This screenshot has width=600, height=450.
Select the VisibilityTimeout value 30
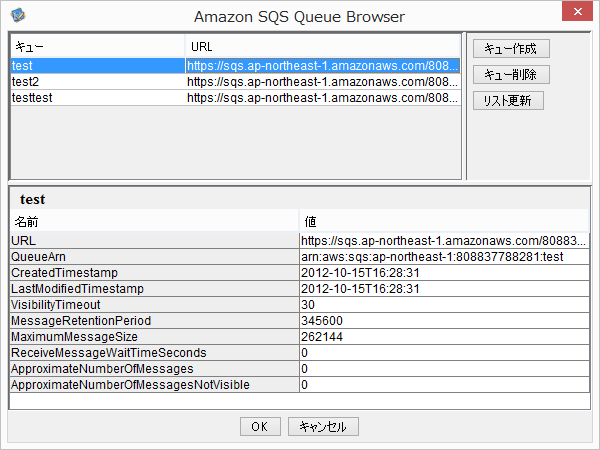coord(444,305)
